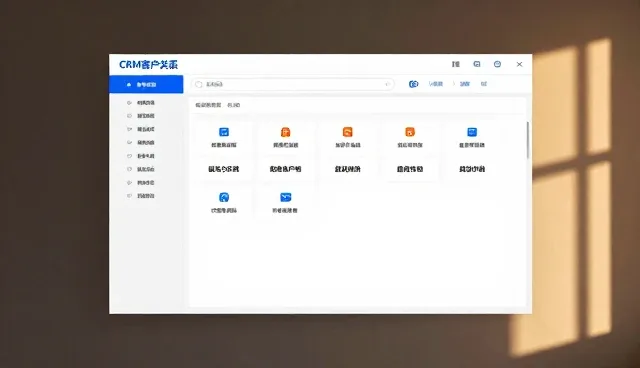
Task: Close the CRM window with the X
Action: click(519, 64)
